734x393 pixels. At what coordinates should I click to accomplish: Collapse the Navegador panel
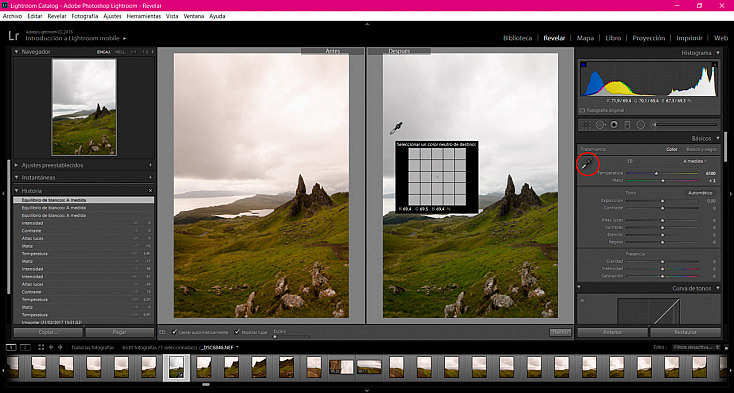(17, 52)
